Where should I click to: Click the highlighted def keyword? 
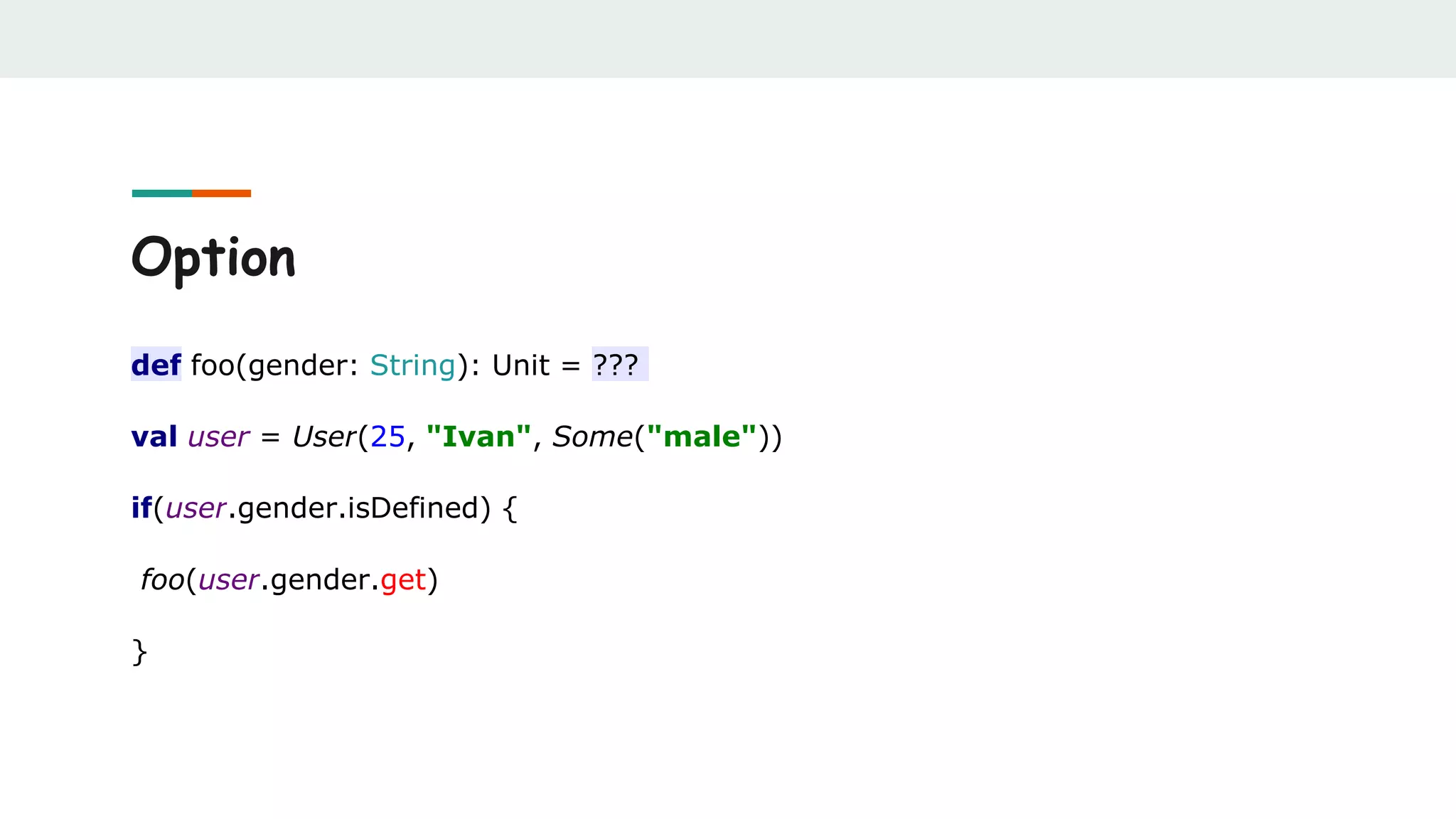(156, 365)
